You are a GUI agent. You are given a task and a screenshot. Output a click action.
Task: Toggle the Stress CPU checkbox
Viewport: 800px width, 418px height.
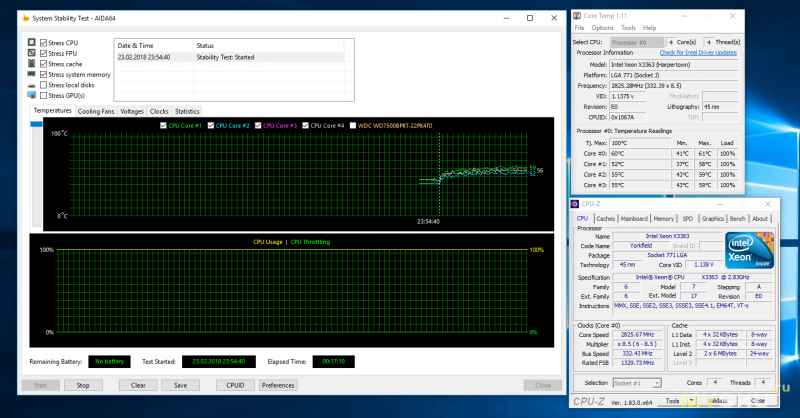[43, 43]
